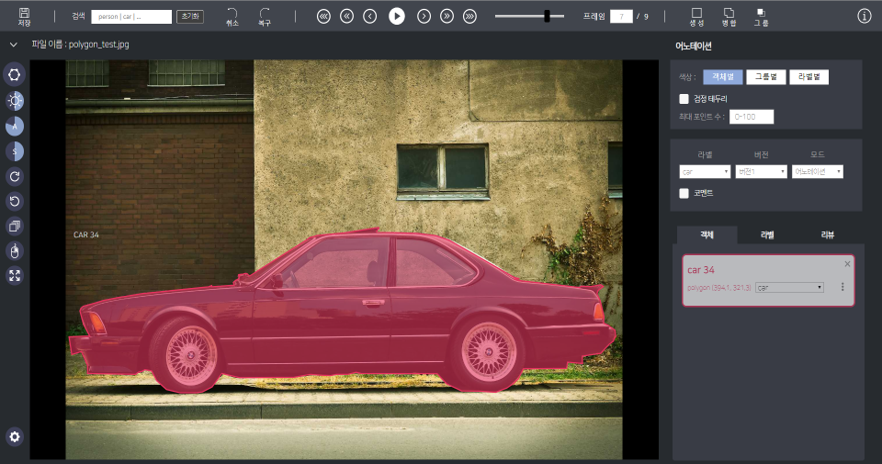Open settings gear at bottom left
Image resolution: width=882 pixels, height=464 pixels.
15,436
